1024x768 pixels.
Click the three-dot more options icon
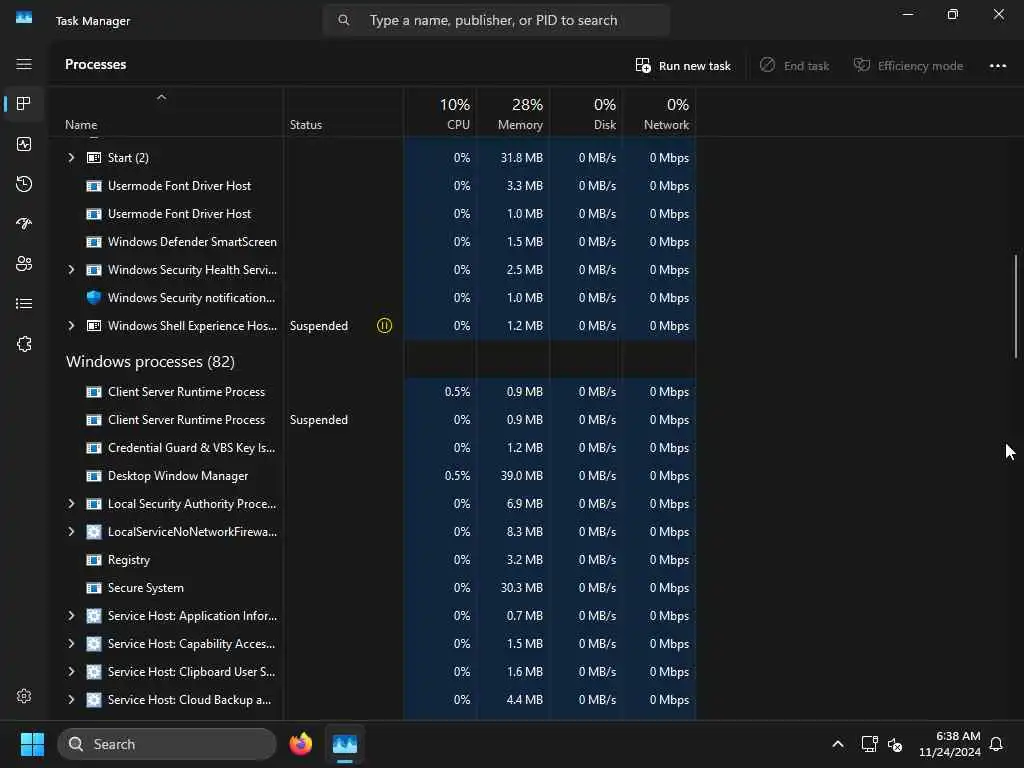tap(997, 65)
